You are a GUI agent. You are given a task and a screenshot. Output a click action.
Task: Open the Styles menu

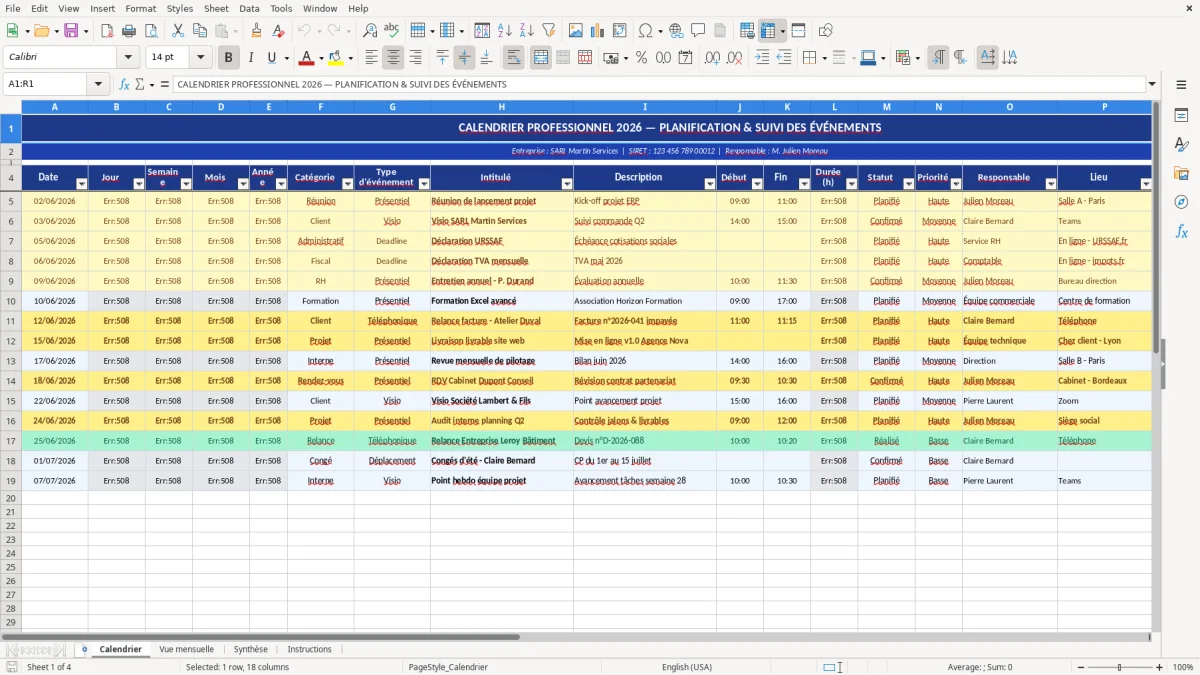[x=181, y=8]
